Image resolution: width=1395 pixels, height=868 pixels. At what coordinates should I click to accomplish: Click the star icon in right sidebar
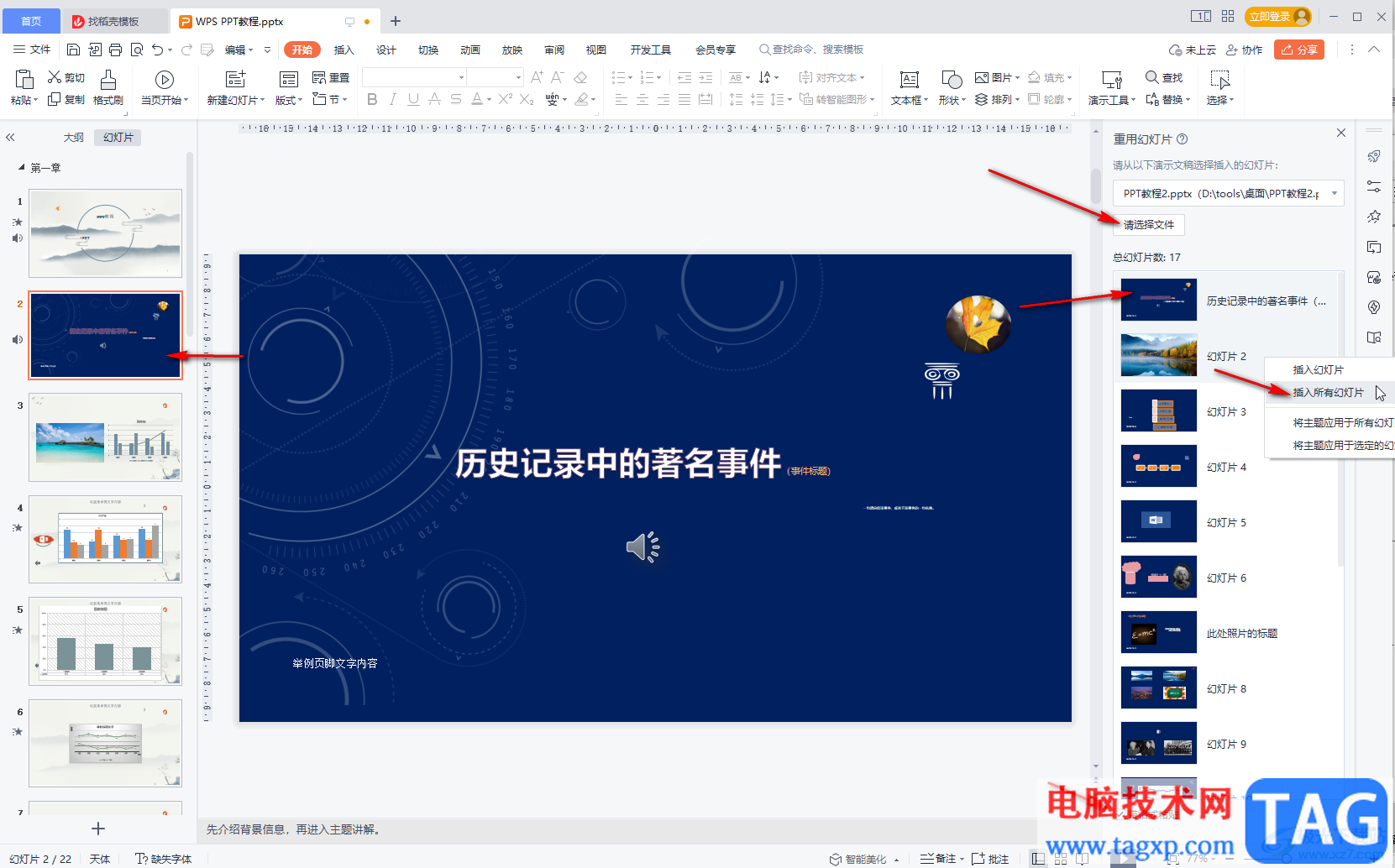coord(1374,217)
